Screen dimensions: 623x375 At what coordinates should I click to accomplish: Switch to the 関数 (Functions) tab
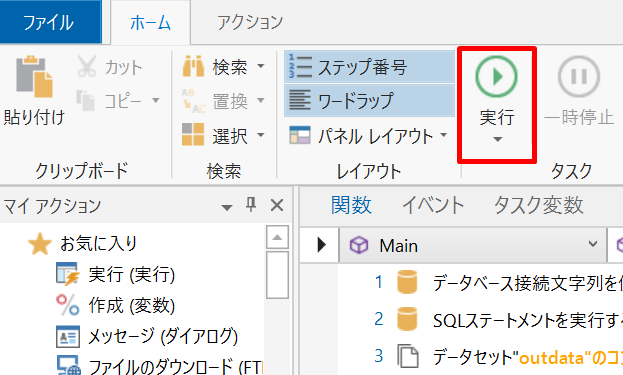(351, 205)
